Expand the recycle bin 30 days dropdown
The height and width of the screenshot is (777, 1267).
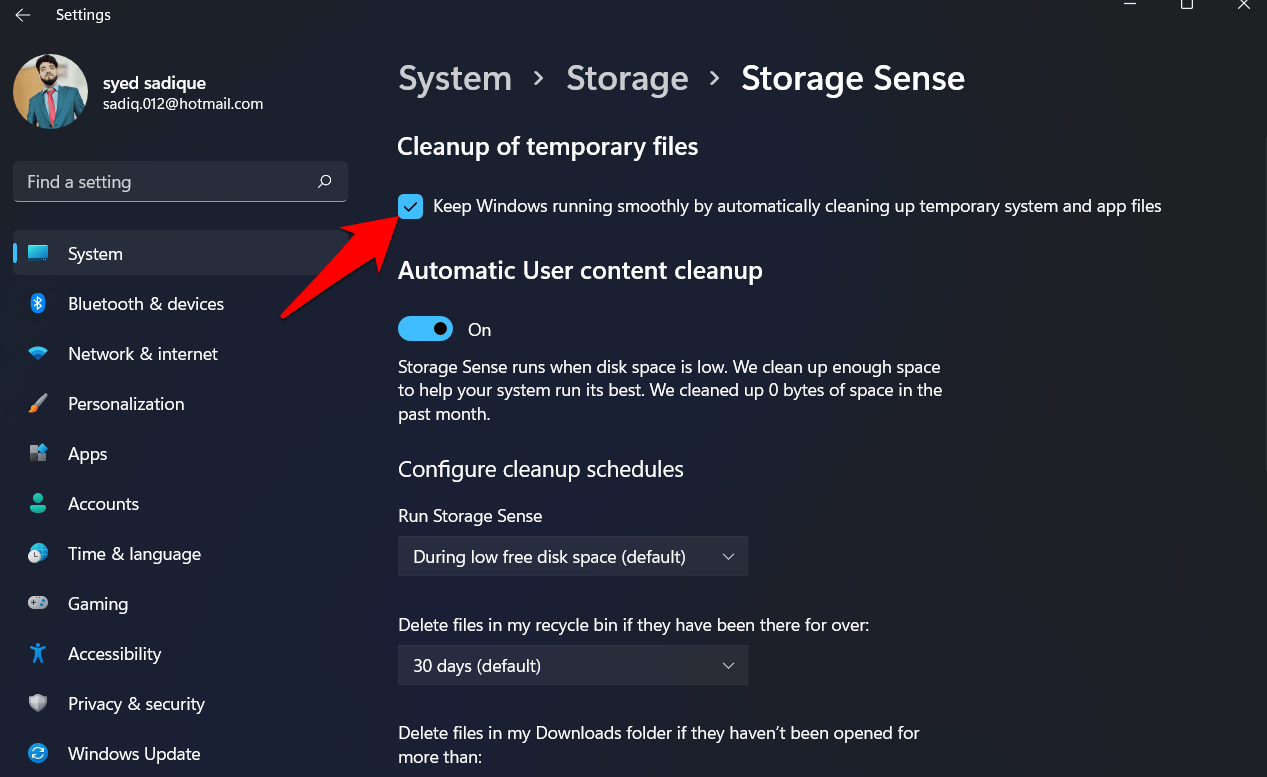click(572, 666)
